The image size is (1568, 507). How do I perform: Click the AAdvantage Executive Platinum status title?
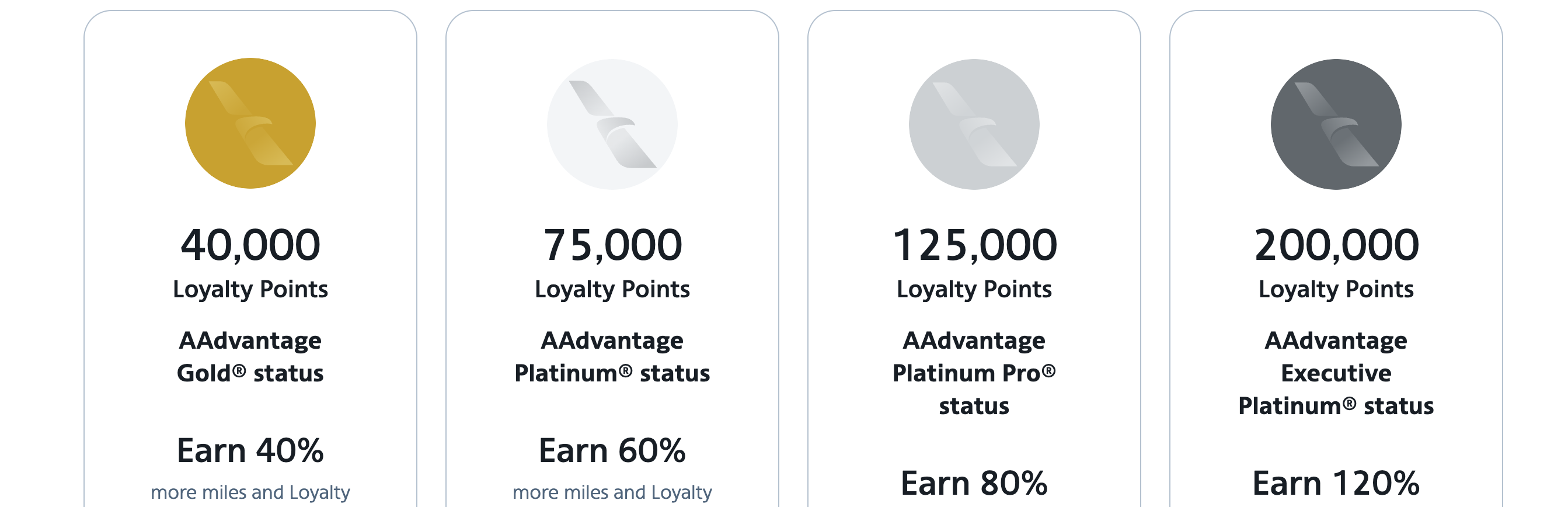coord(1336,373)
